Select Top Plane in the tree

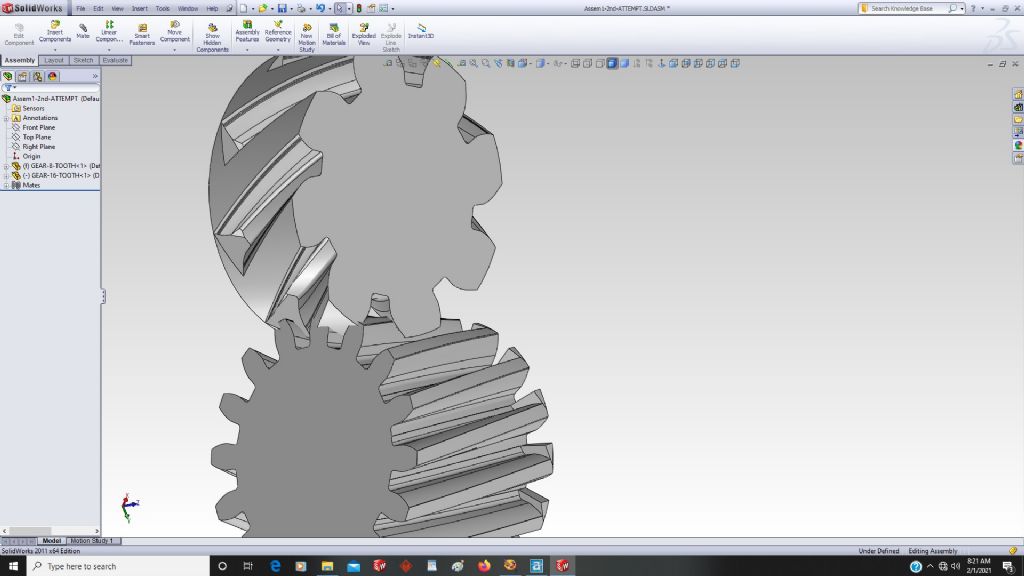(x=37, y=137)
